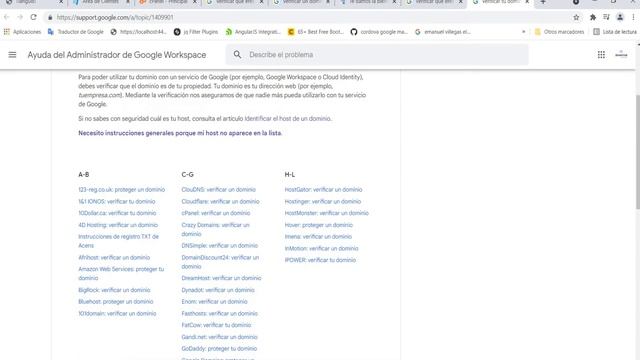The image size is (640, 360).
Task: Open a new browser tab
Action: coord(543,2)
